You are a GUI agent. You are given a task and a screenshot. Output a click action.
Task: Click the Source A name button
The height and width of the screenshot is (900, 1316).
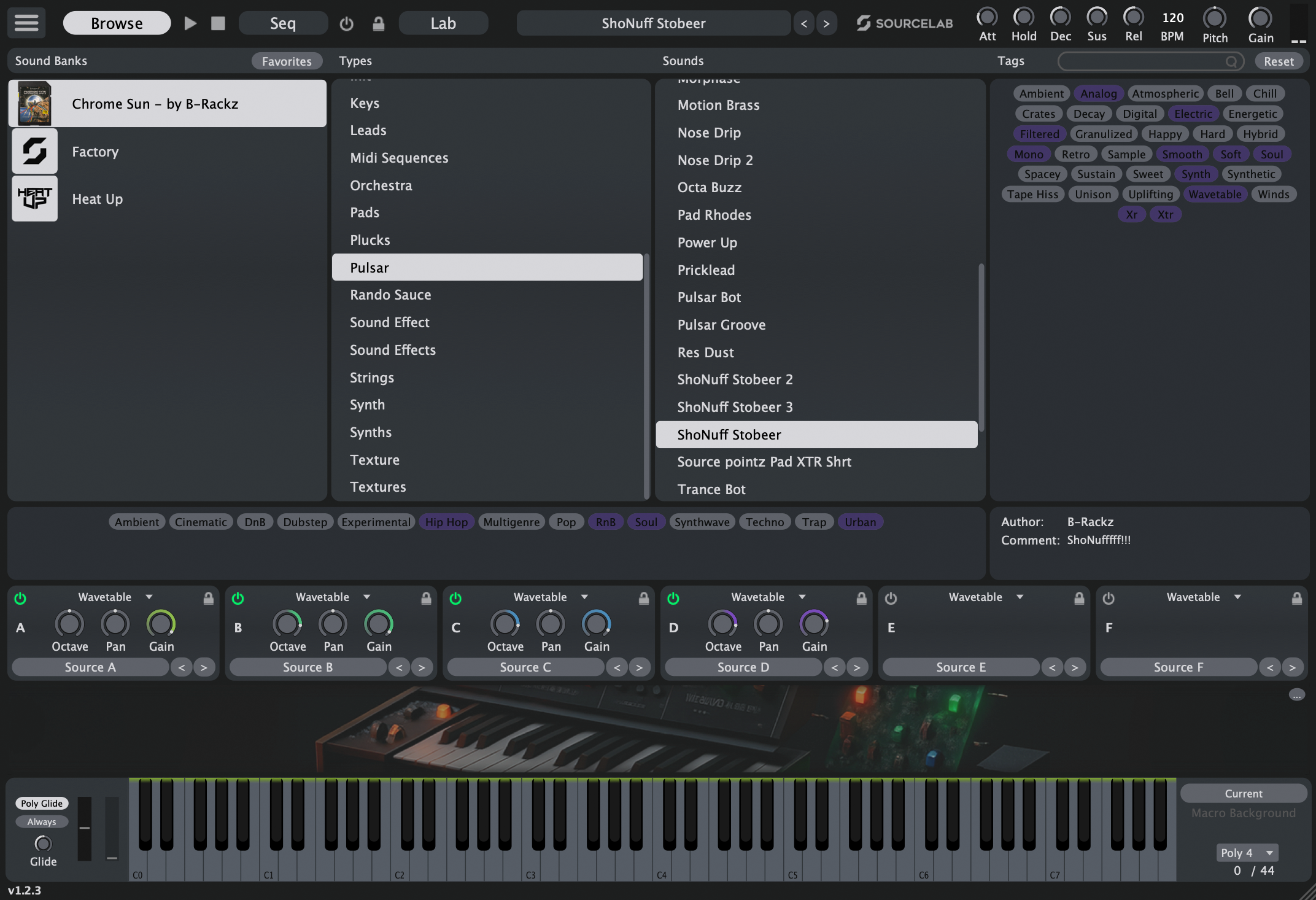pyautogui.click(x=90, y=667)
